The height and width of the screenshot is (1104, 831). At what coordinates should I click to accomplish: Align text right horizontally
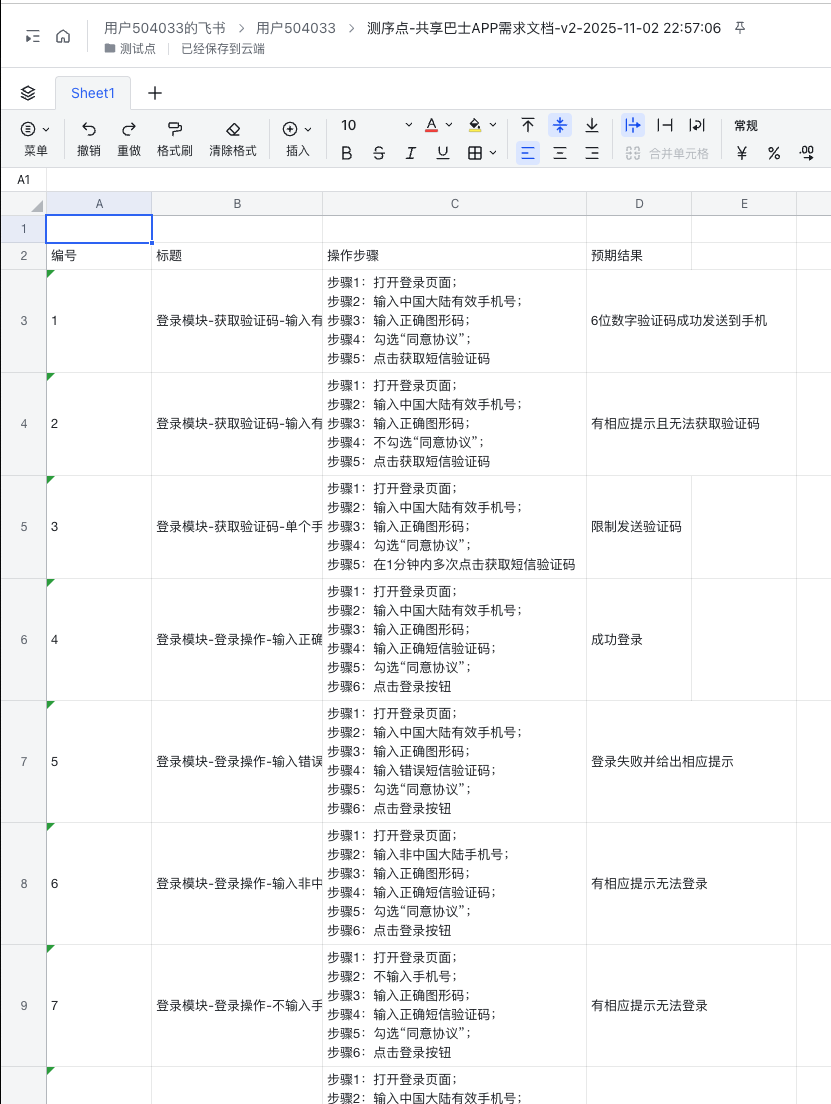[592, 153]
